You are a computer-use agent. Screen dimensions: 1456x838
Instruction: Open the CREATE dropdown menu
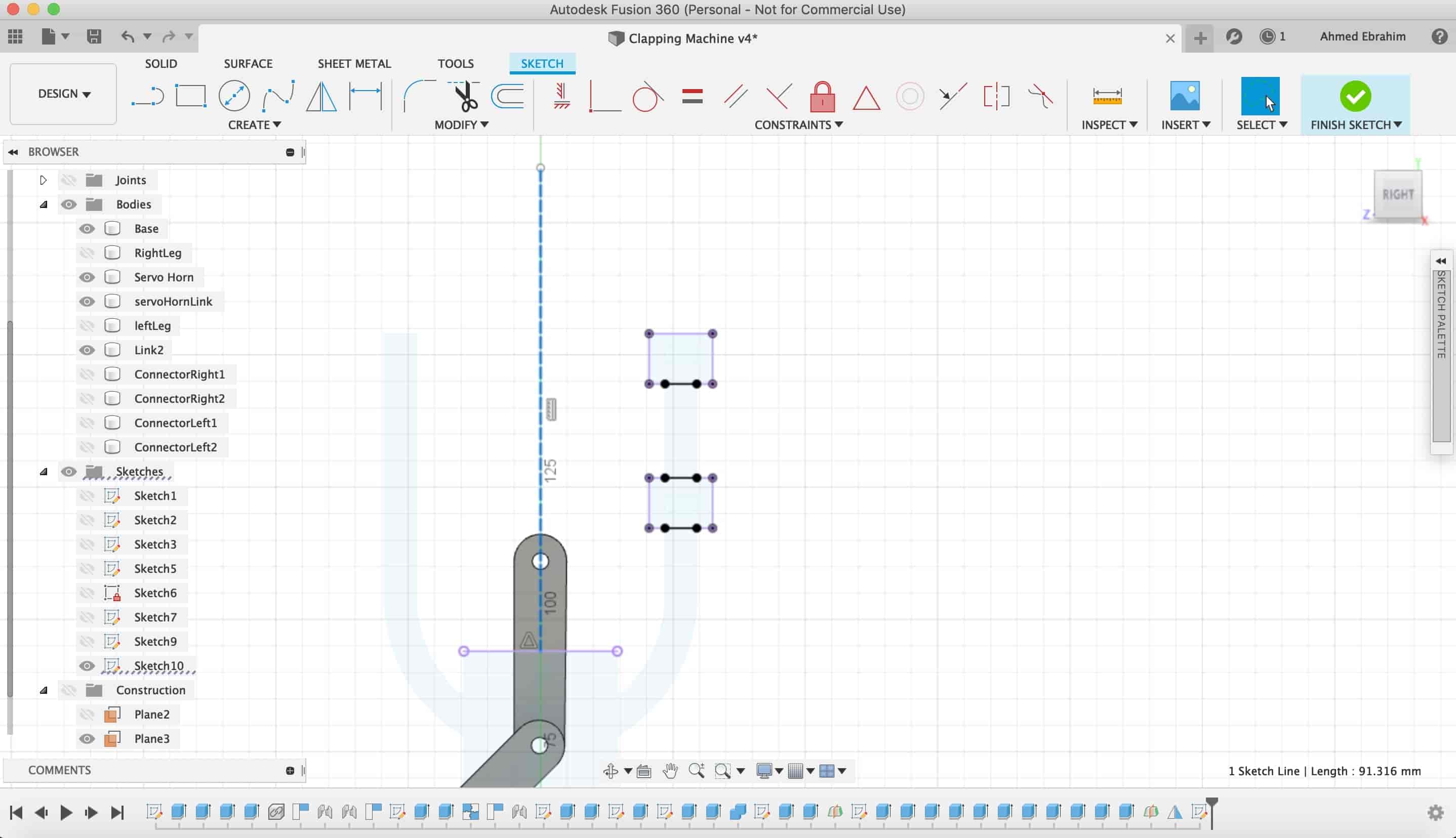pos(254,124)
